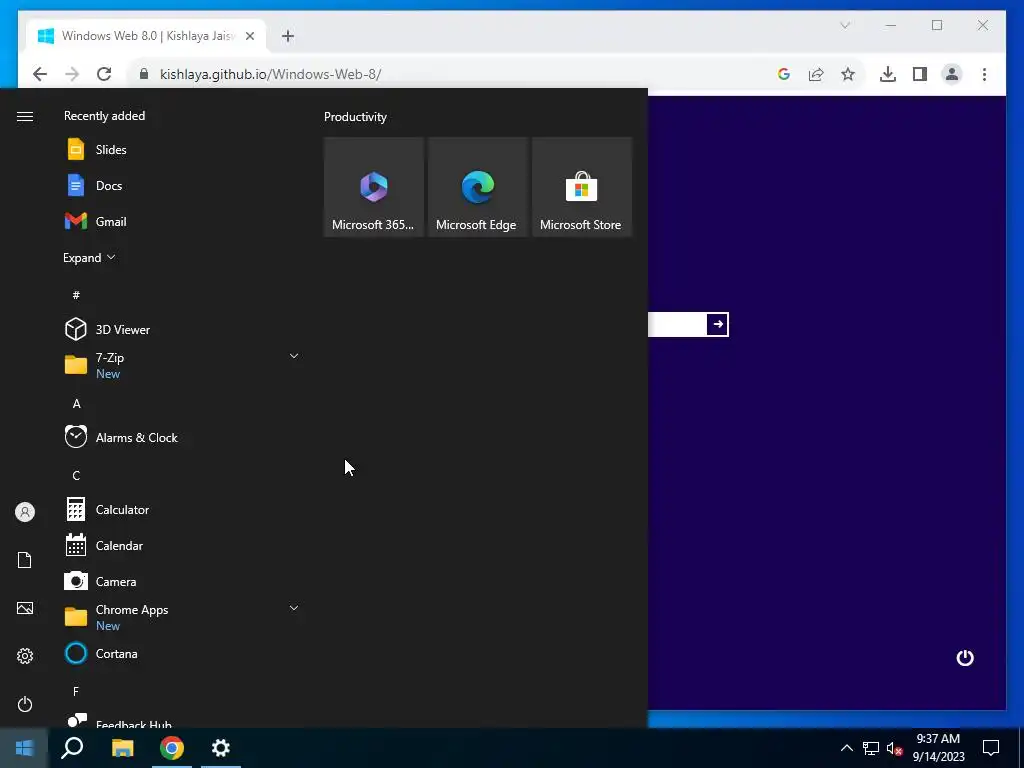This screenshot has width=1024, height=768.
Task: Go back in Chrome
Action: pos(40,74)
